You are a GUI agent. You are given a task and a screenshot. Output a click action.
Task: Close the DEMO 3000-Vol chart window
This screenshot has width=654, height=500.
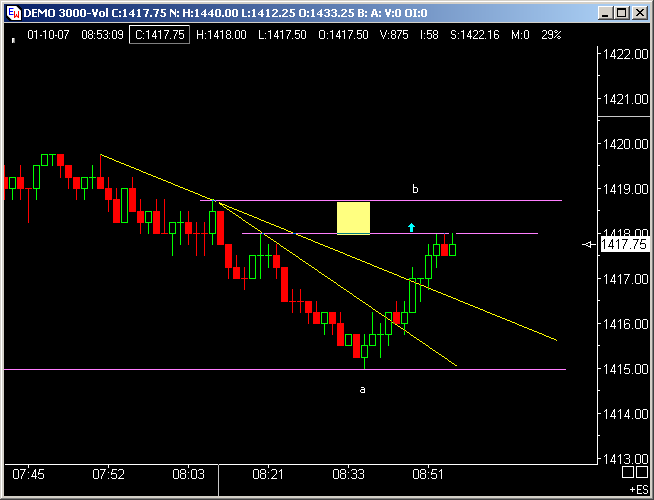point(639,13)
